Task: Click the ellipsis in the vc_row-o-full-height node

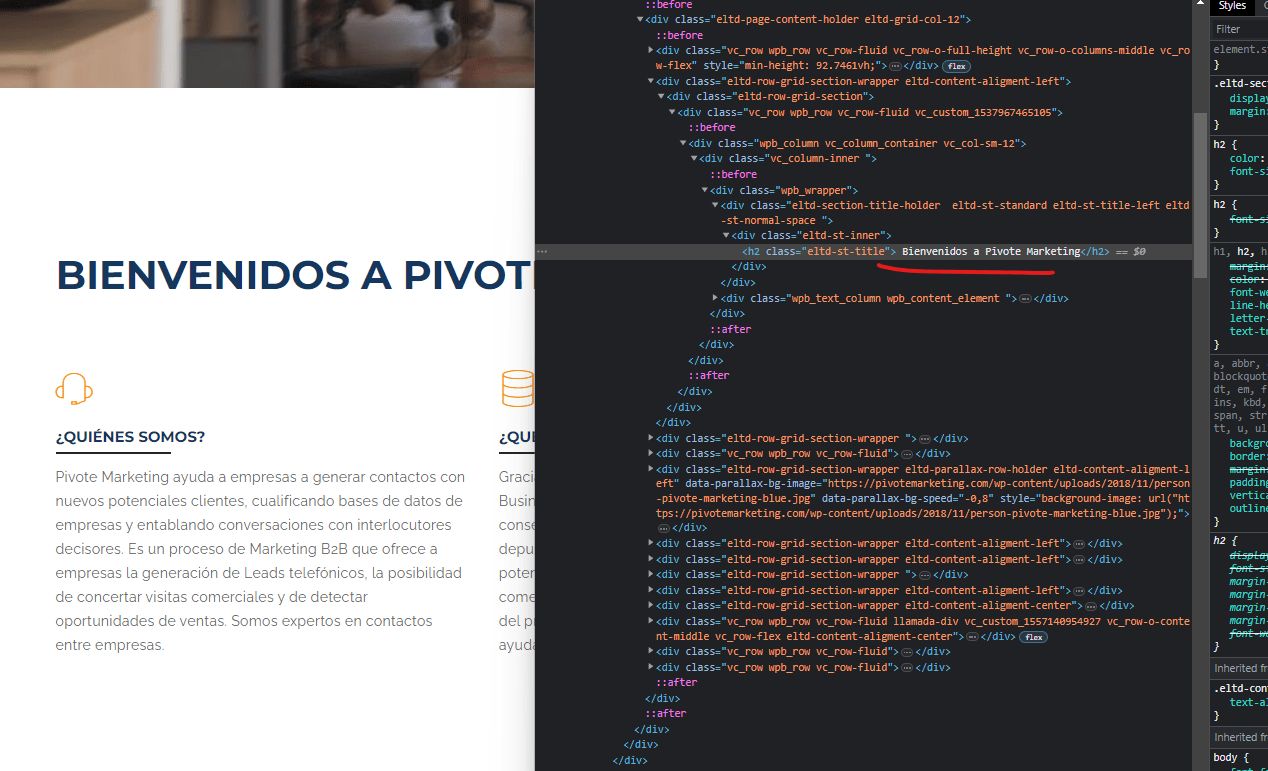Action: (896, 66)
